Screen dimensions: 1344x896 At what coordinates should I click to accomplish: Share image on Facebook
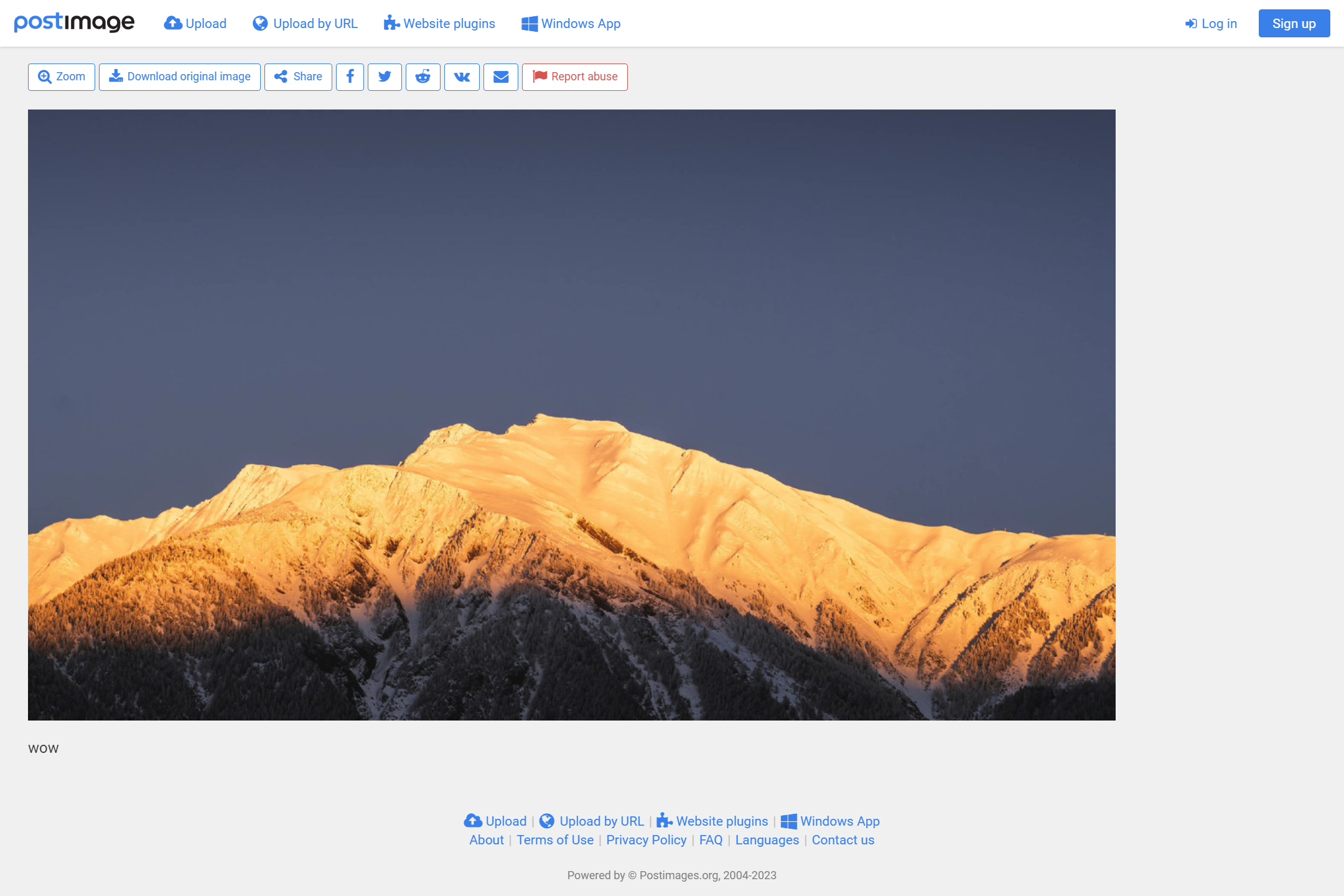(350, 77)
